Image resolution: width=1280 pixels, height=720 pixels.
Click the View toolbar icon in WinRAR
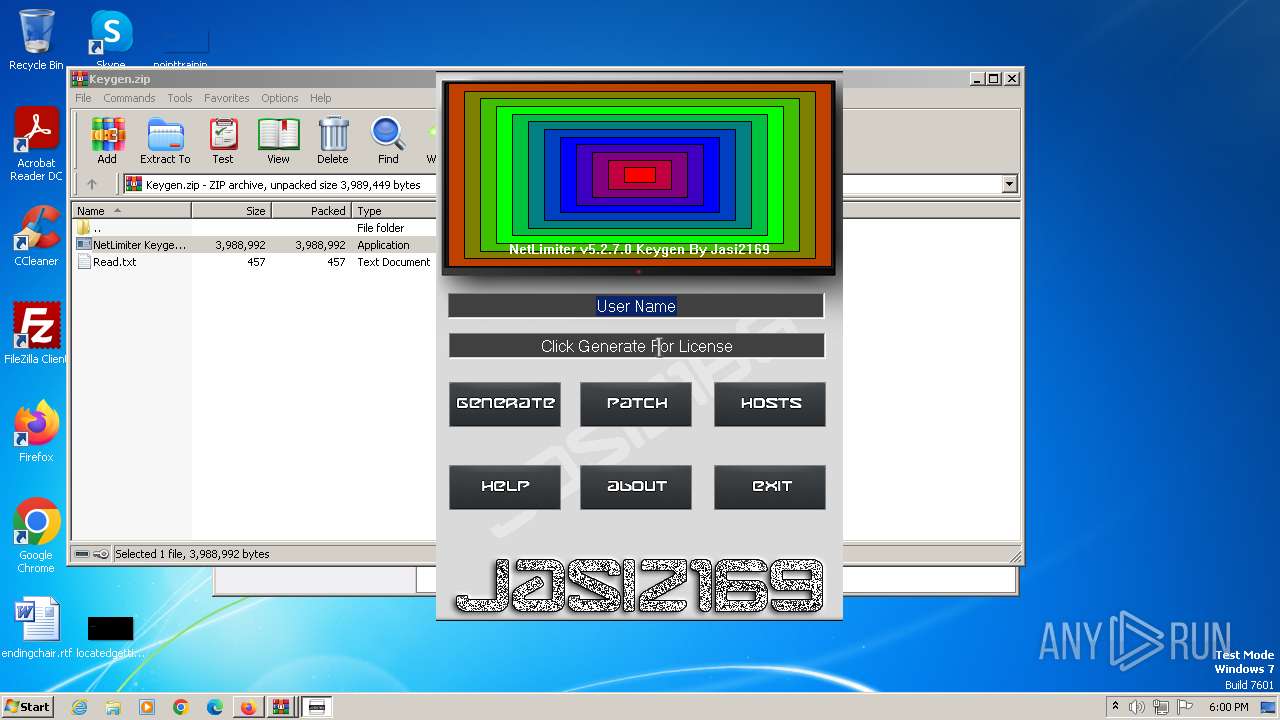point(278,140)
